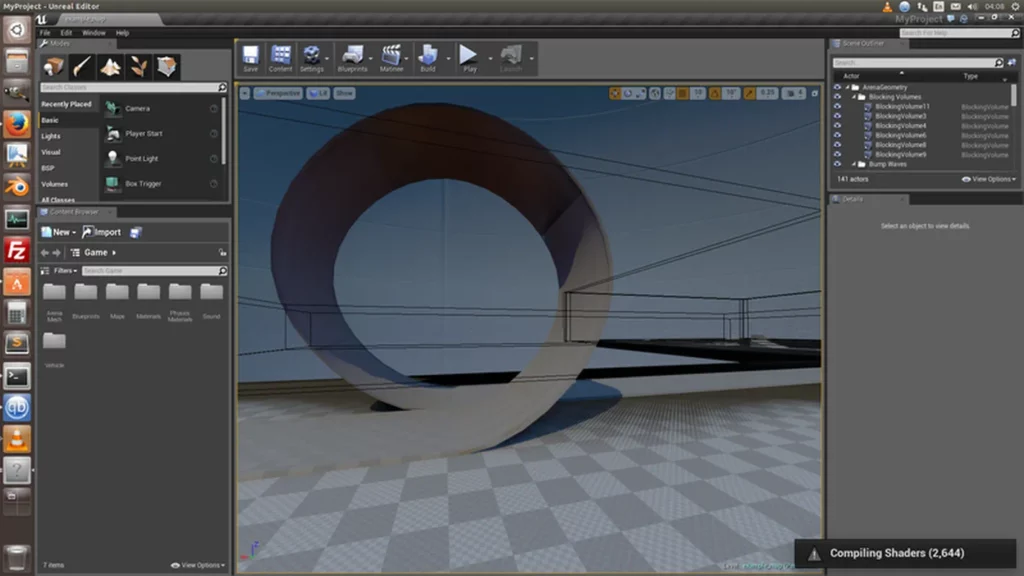This screenshot has height=576, width=1024.
Task: Click the Build lighting icon
Action: [428, 56]
